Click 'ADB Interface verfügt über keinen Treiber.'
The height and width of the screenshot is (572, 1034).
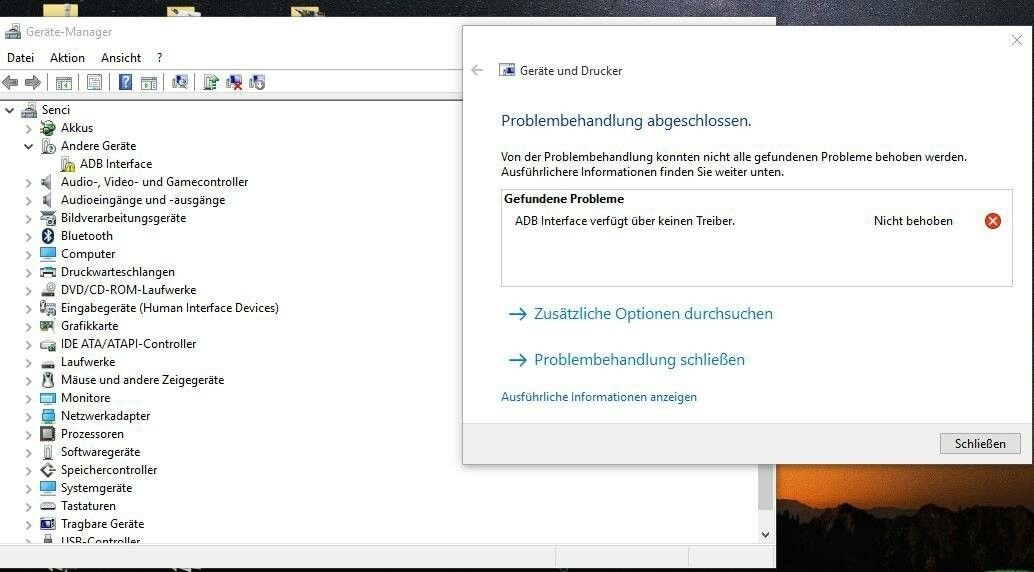(x=624, y=221)
